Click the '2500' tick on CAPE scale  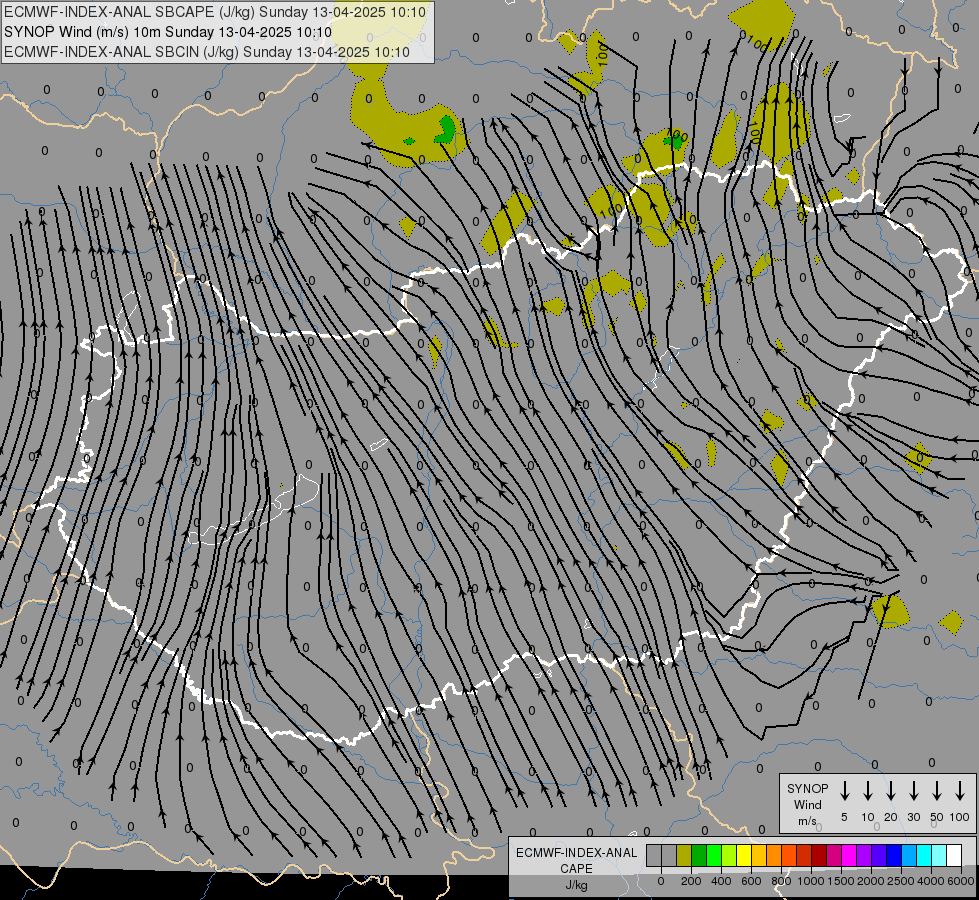(901, 881)
